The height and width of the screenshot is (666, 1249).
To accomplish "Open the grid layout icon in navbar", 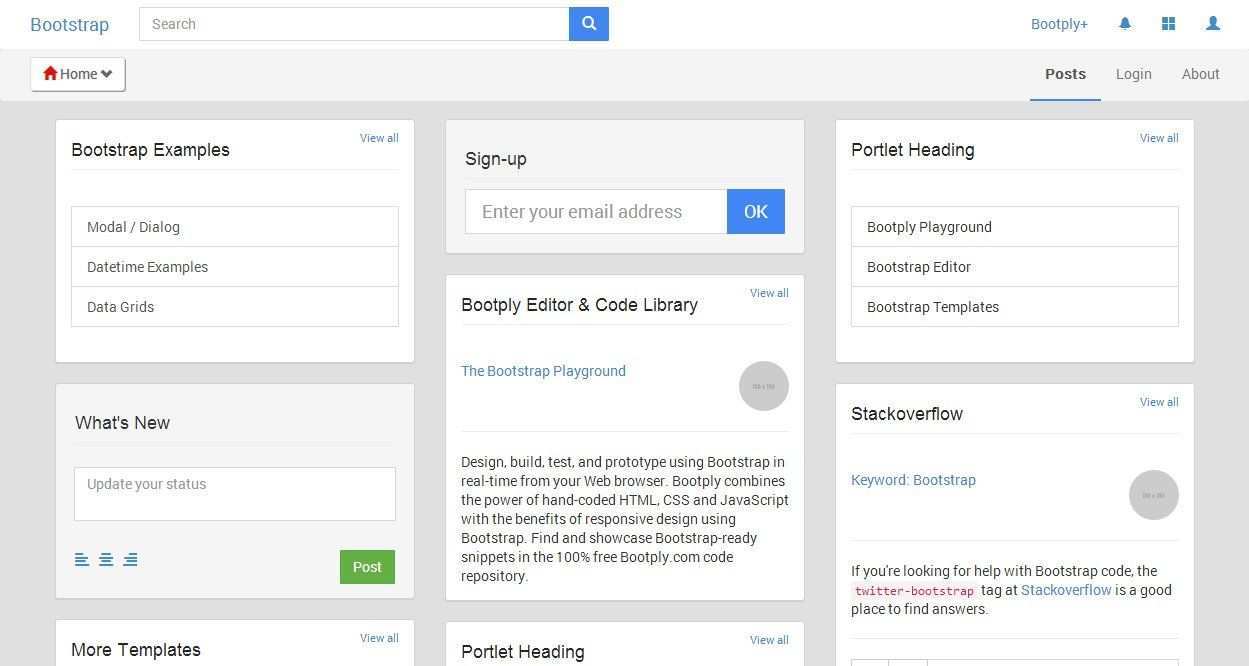I will [x=1168, y=23].
